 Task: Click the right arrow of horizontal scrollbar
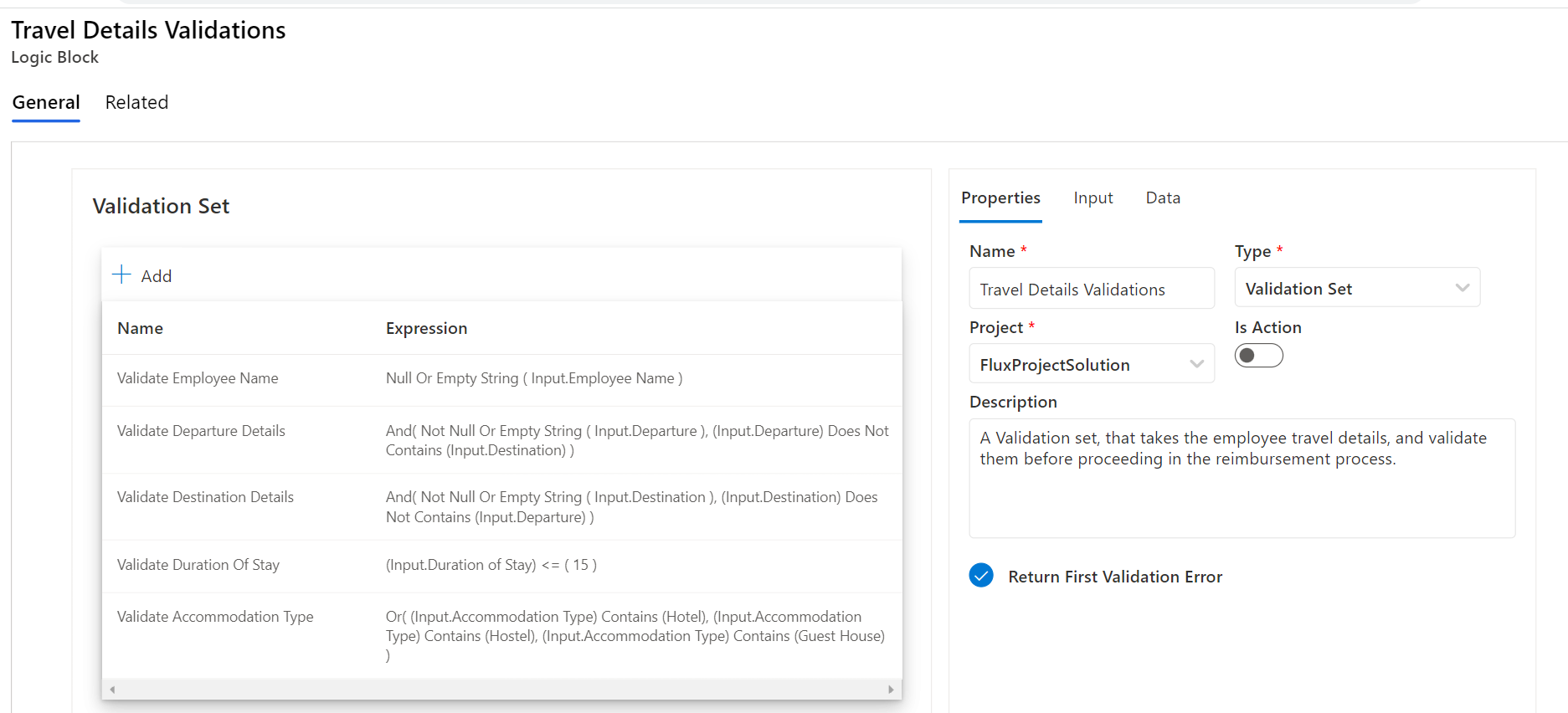coord(891,690)
